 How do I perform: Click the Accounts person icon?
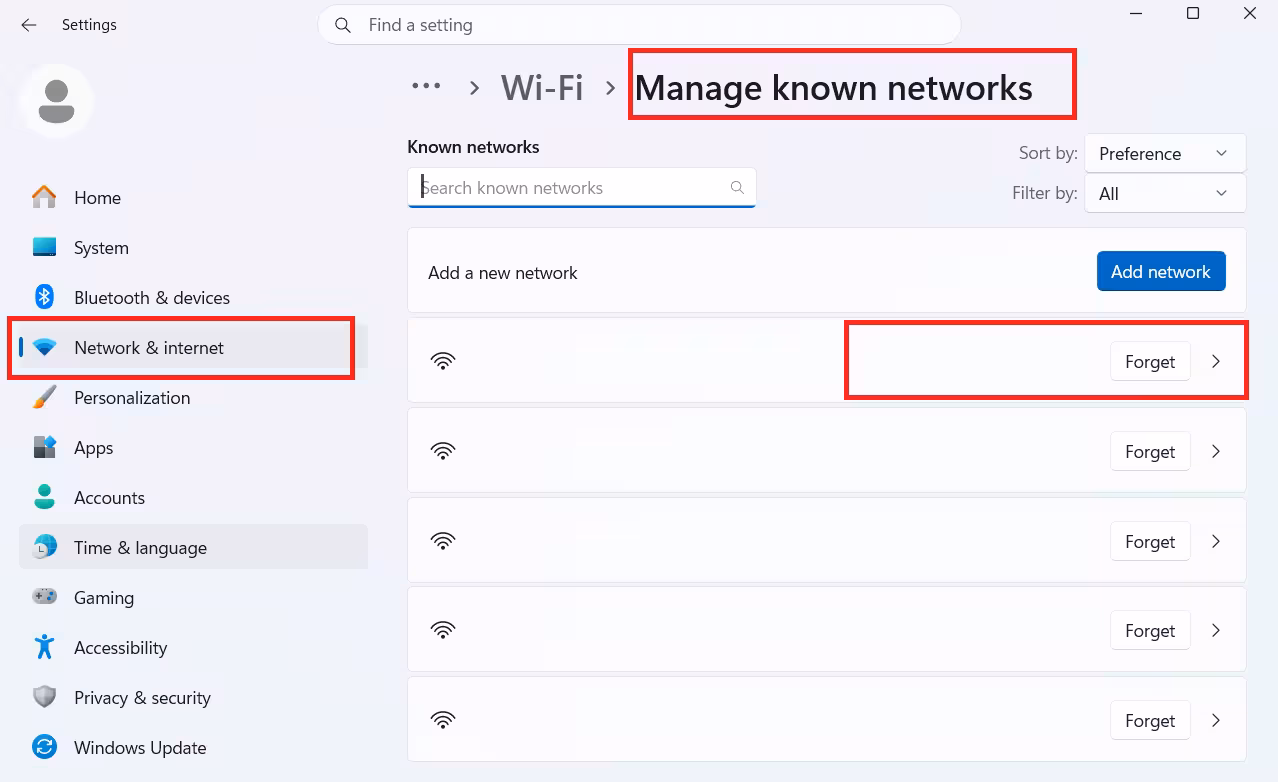44,497
